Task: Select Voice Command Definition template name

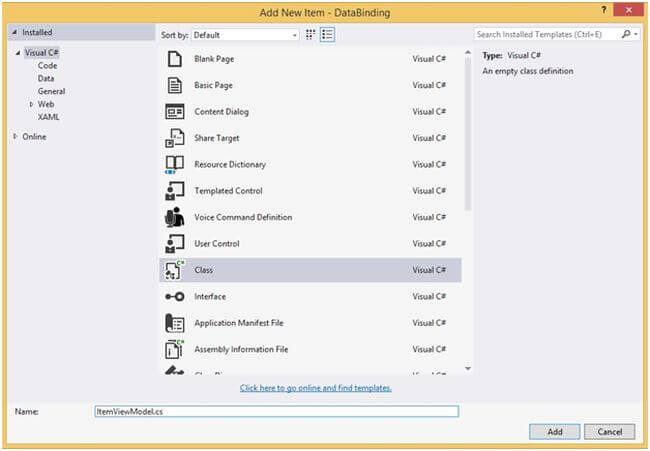Action: (x=243, y=217)
